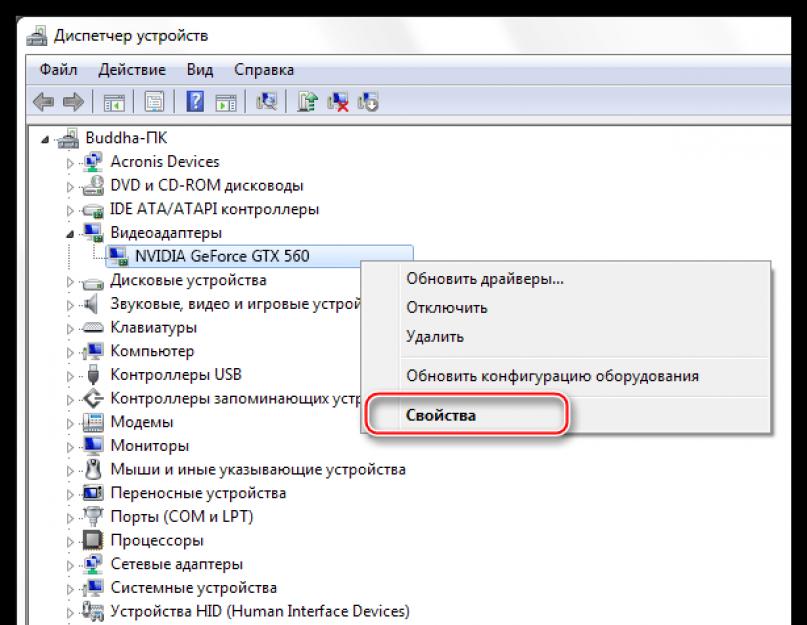Open the Справка menu
This screenshot has width=807, height=625.
(x=264, y=70)
